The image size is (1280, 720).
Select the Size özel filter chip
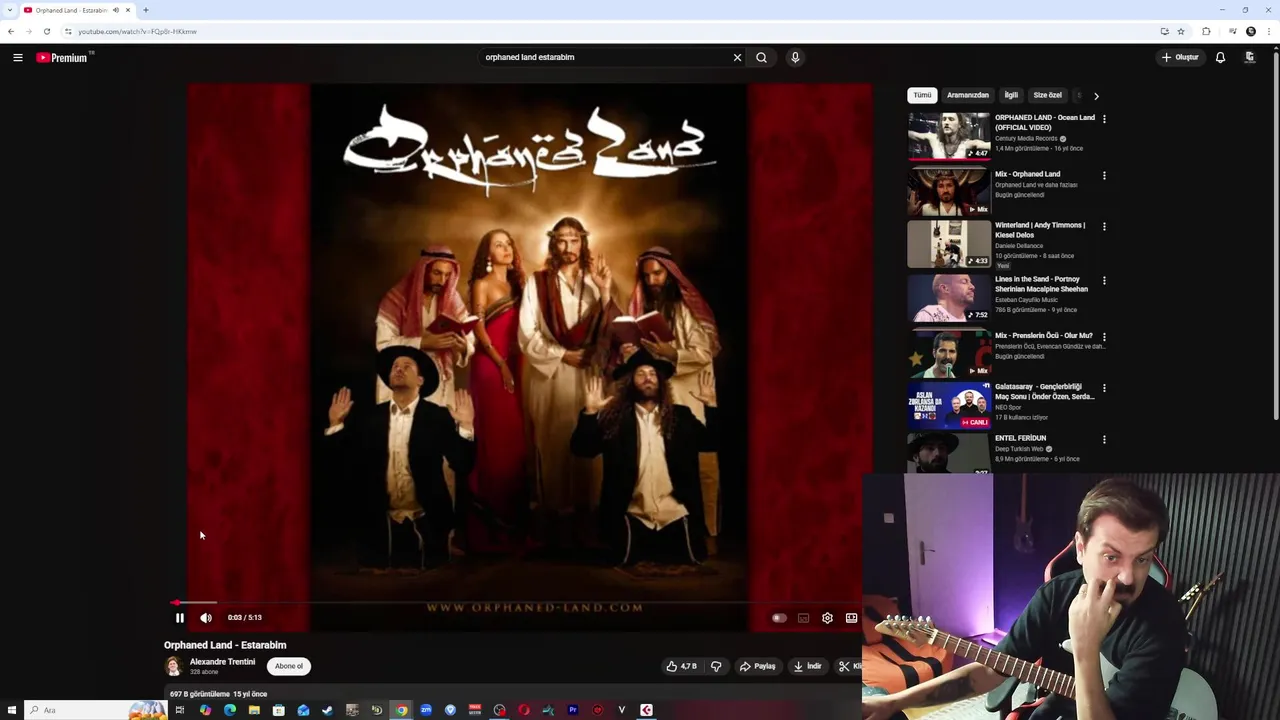click(x=1047, y=95)
